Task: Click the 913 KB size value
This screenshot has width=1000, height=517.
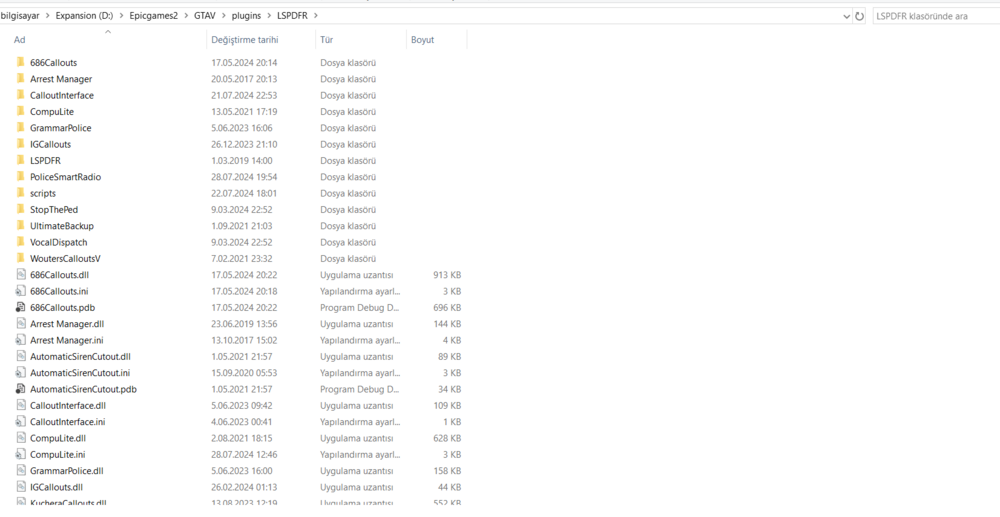Action: (447, 275)
